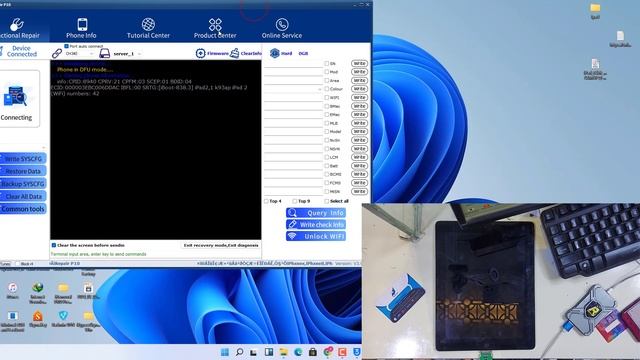Click the Clear All Data button
This screenshot has height=360, width=640.
[23, 196]
